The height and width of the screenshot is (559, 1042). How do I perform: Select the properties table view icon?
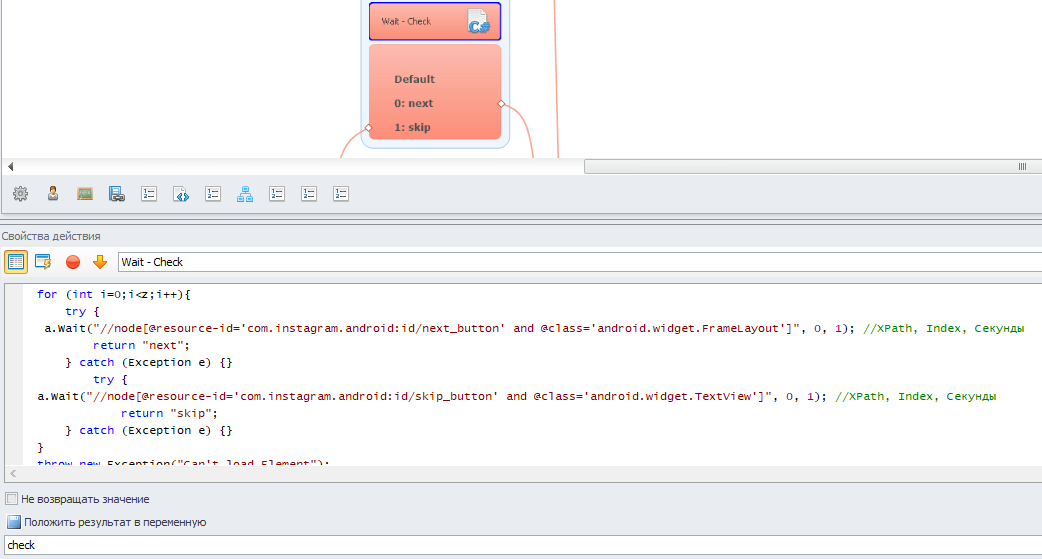(16, 262)
